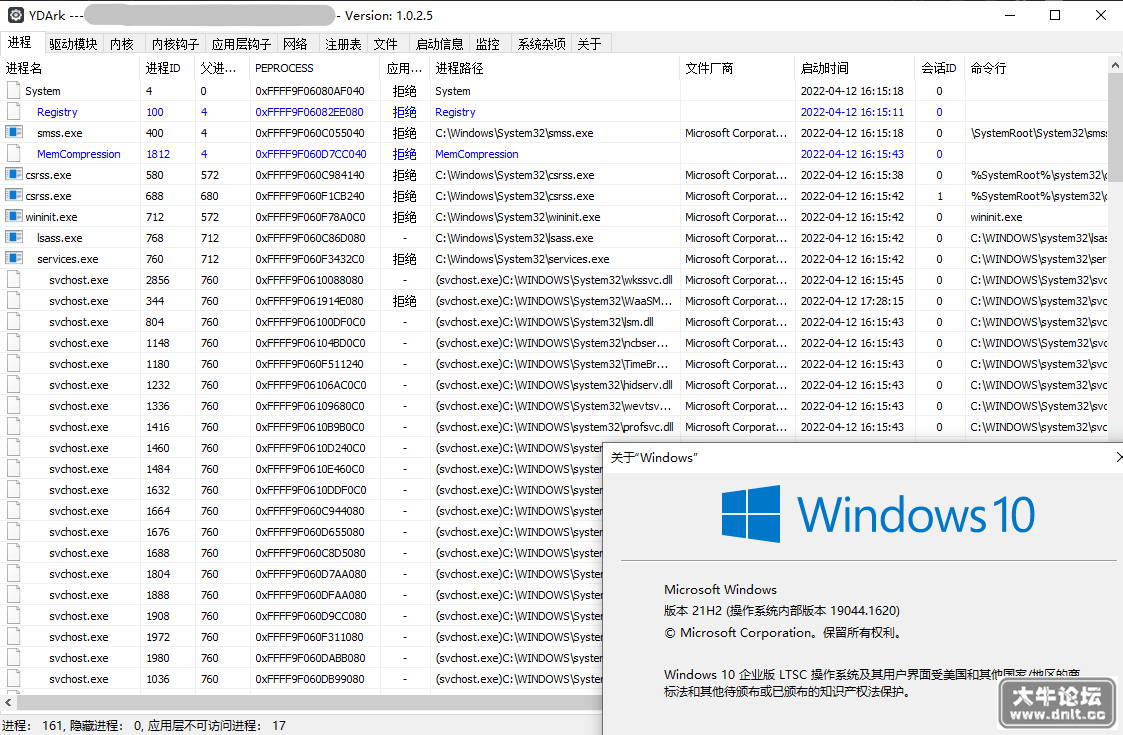Screen dimensions: 1123x735
Task: Sort by the 启动时间 column header
Action: tap(824, 68)
